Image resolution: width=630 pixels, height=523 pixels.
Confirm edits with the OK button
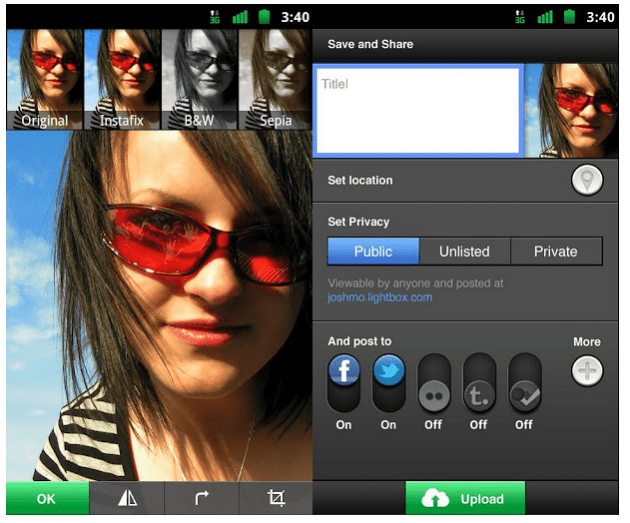point(47,498)
